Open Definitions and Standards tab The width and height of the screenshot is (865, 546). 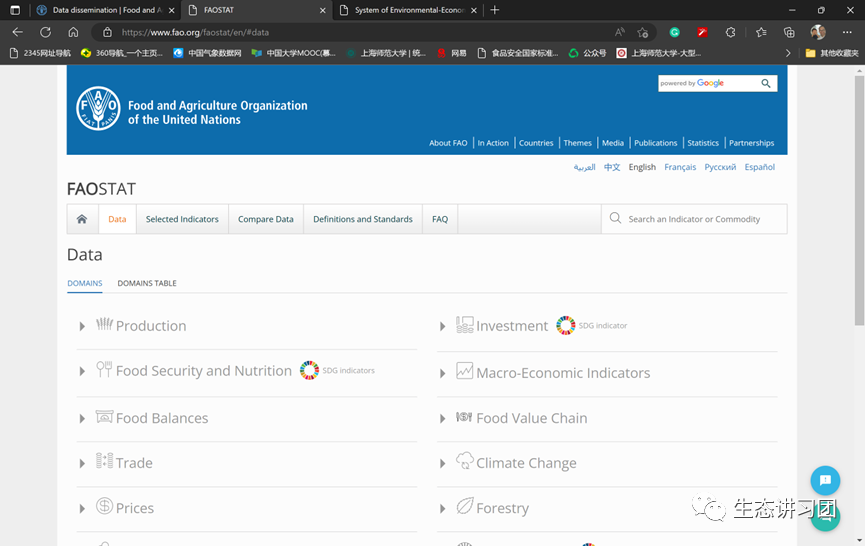[363, 219]
